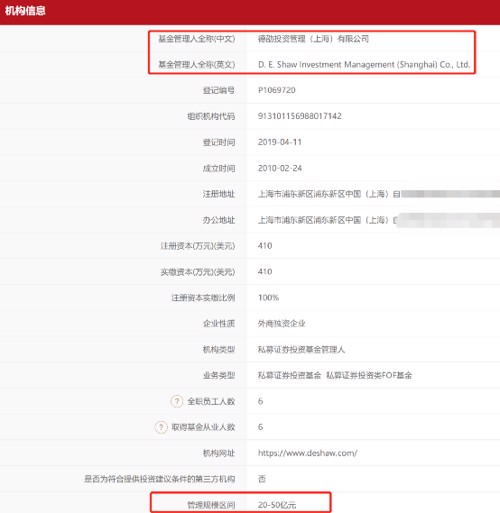
Task: Click the Chinese fund manager name value
Action: [x=313, y=39]
